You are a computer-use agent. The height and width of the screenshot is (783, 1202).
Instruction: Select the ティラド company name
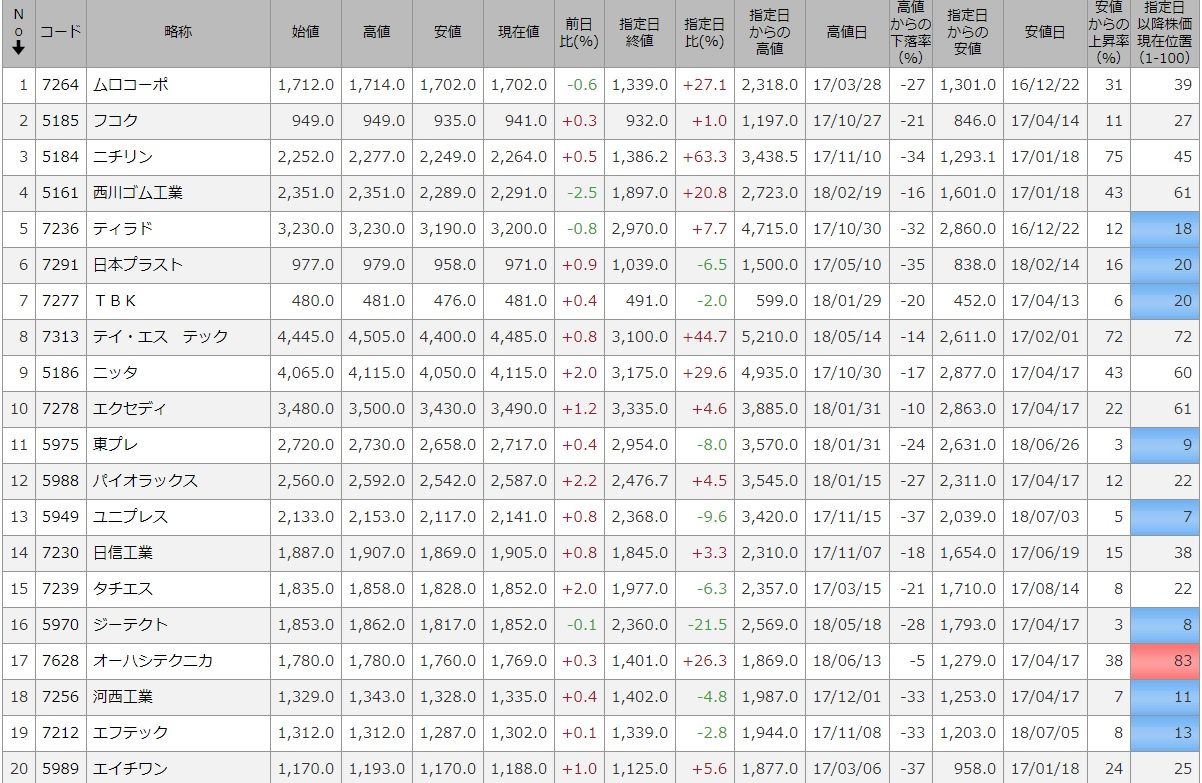tap(122, 229)
